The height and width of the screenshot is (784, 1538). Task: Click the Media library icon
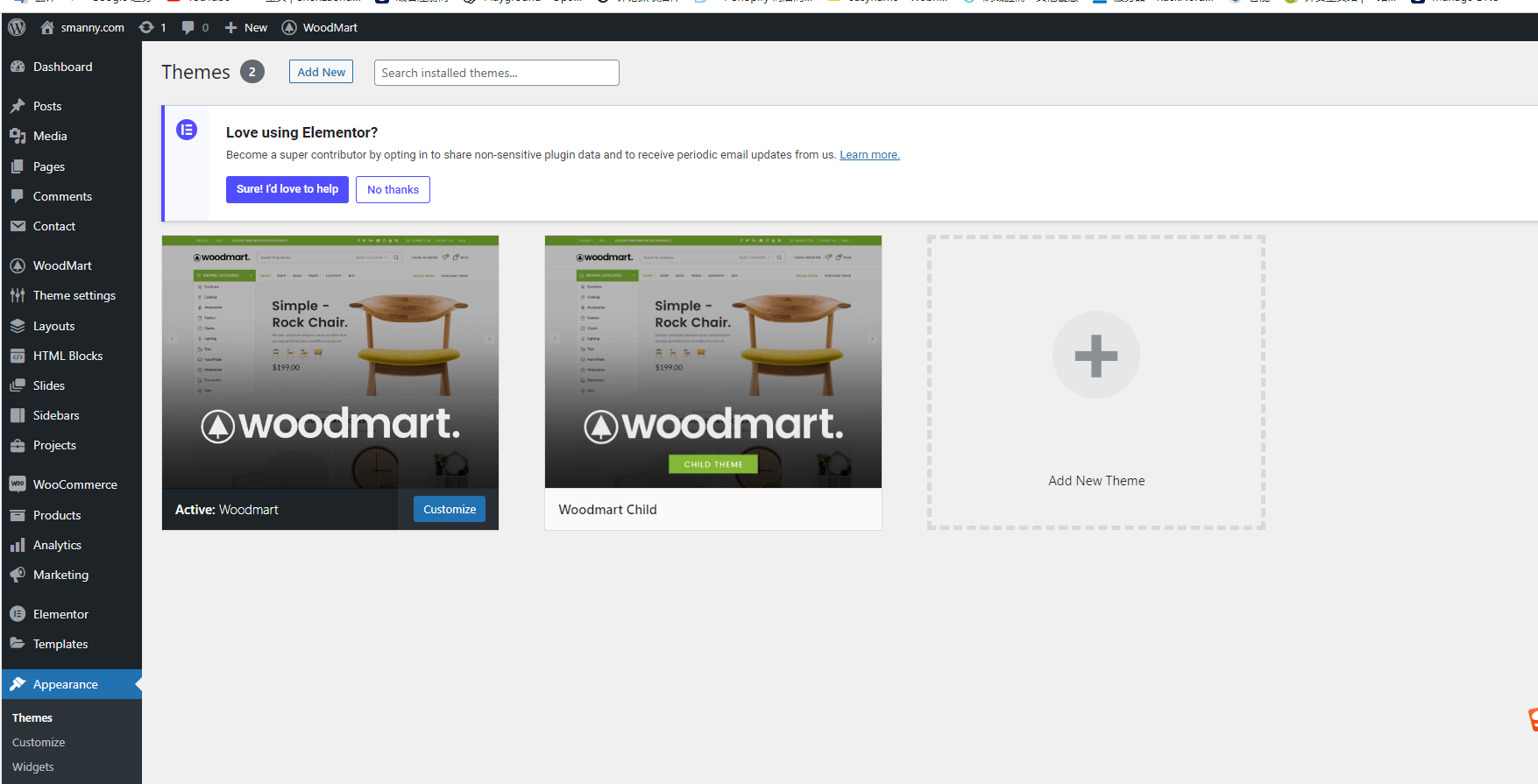click(18, 136)
